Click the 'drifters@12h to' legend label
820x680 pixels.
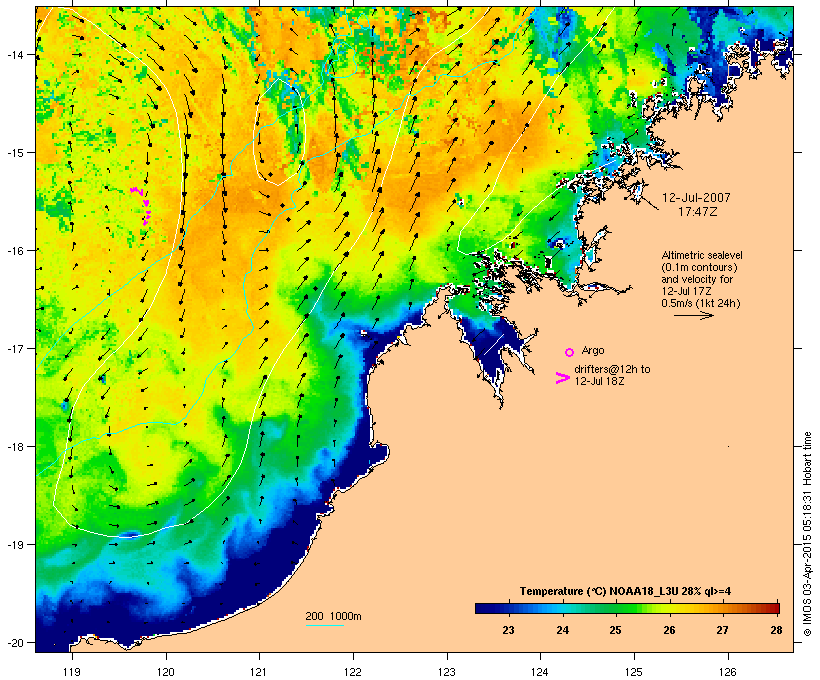click(612, 369)
